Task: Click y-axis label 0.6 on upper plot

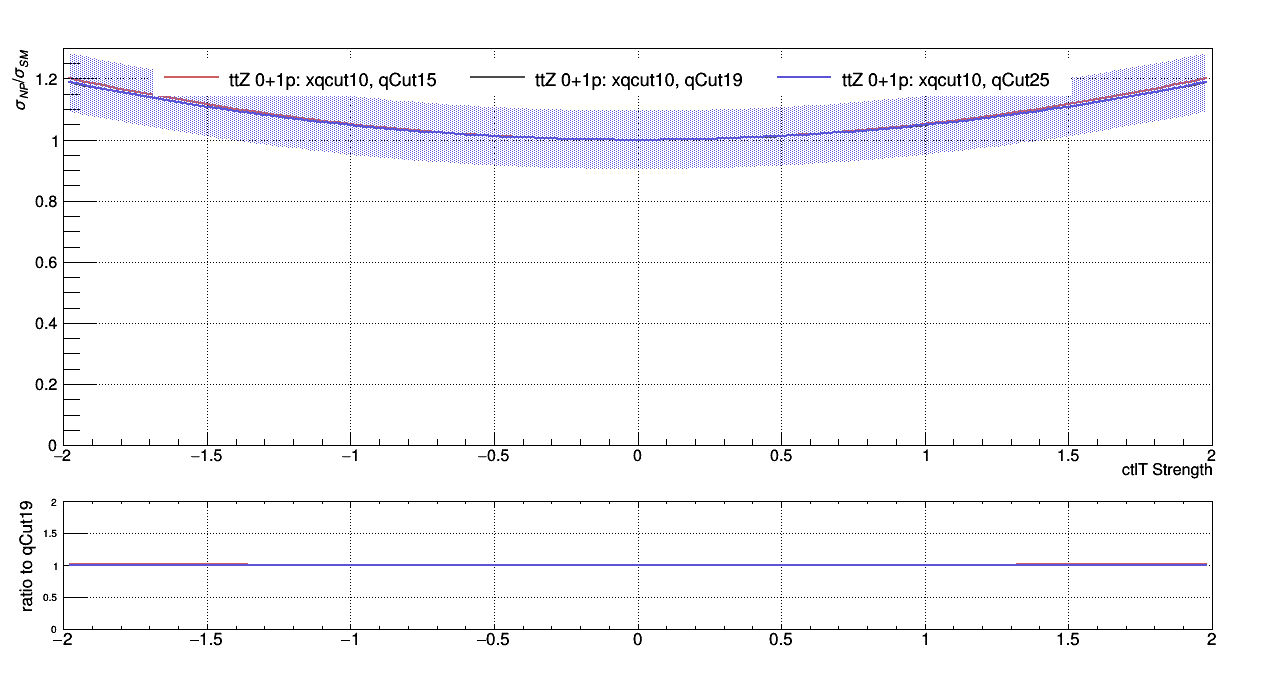Action: [47, 262]
